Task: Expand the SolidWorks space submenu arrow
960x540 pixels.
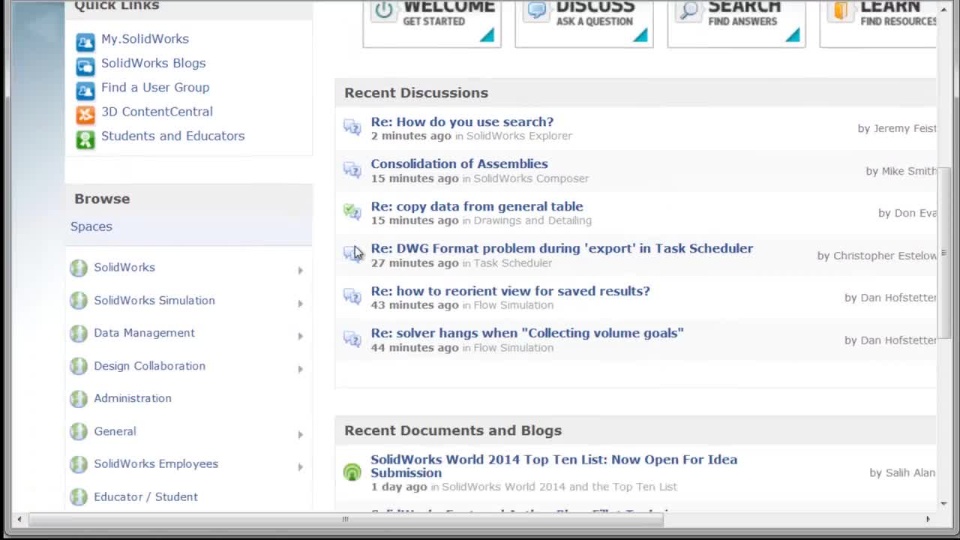Action: (x=300, y=270)
